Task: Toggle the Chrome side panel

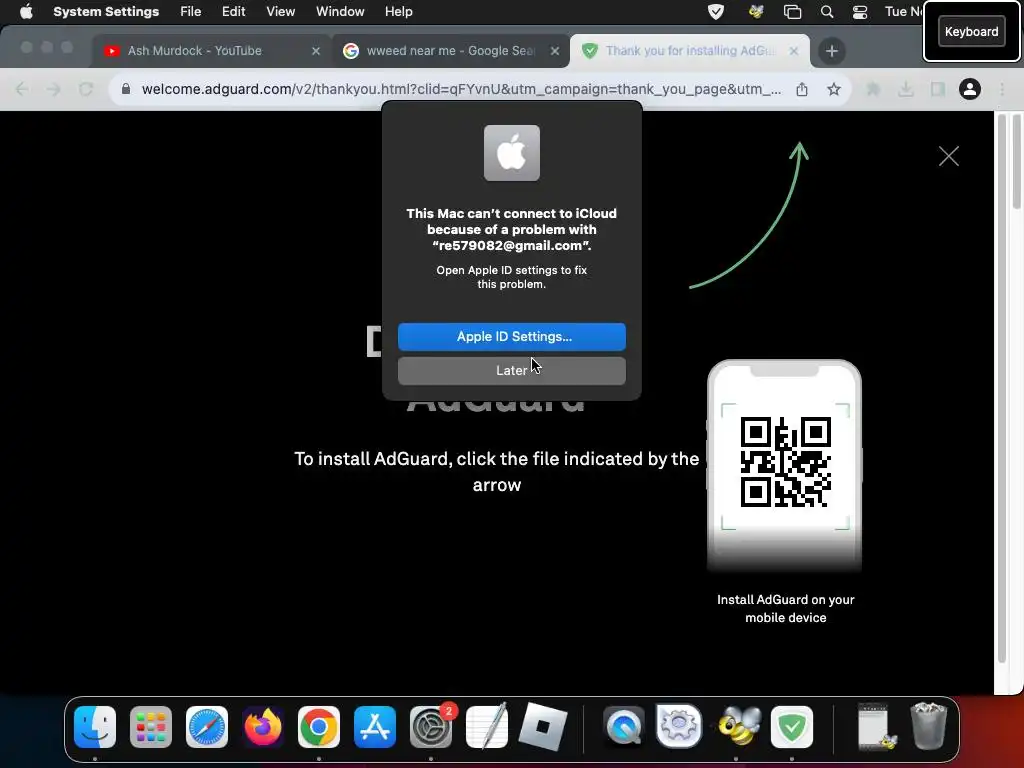Action: (x=938, y=89)
